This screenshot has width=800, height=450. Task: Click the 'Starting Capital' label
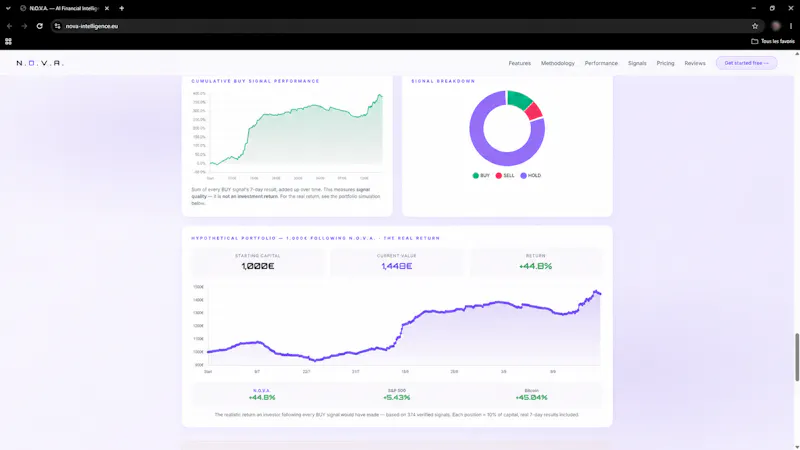[258, 256]
